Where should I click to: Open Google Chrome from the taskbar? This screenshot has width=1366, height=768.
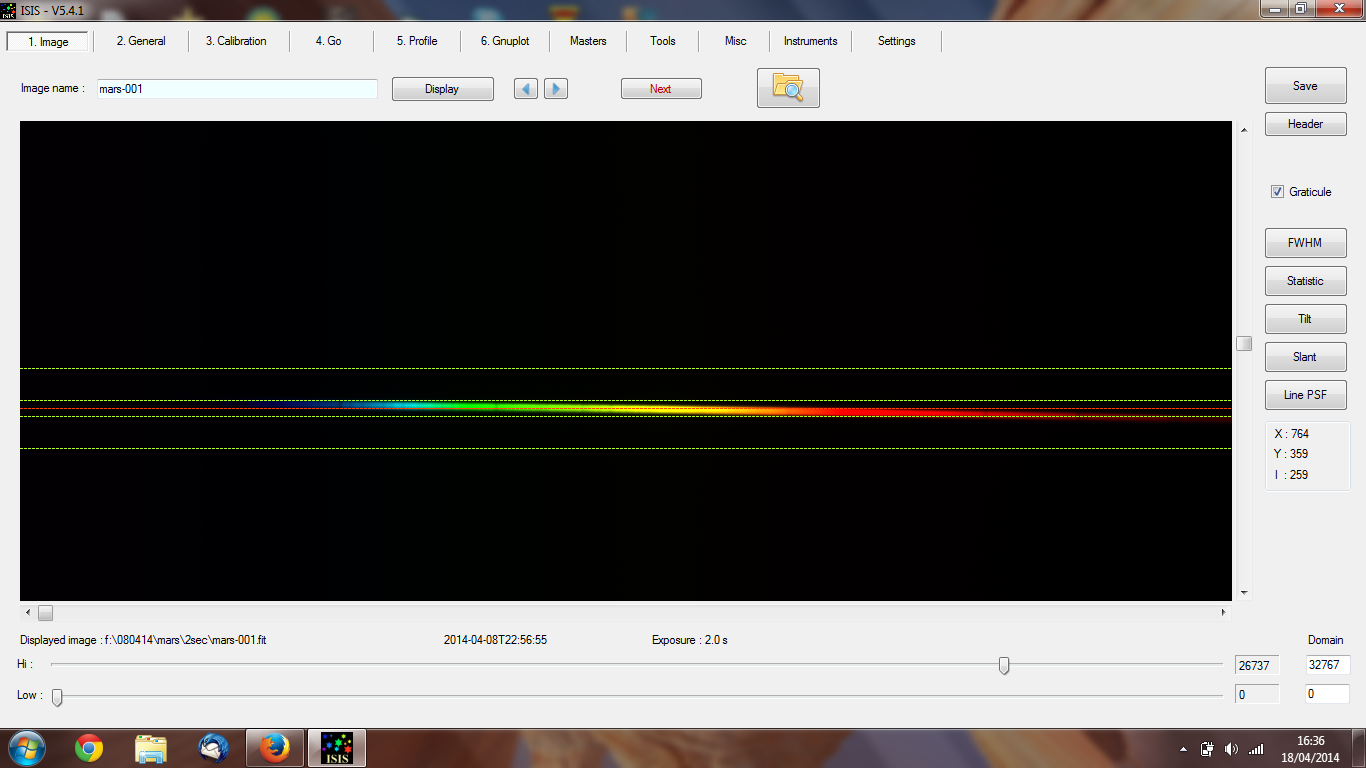[x=89, y=748]
